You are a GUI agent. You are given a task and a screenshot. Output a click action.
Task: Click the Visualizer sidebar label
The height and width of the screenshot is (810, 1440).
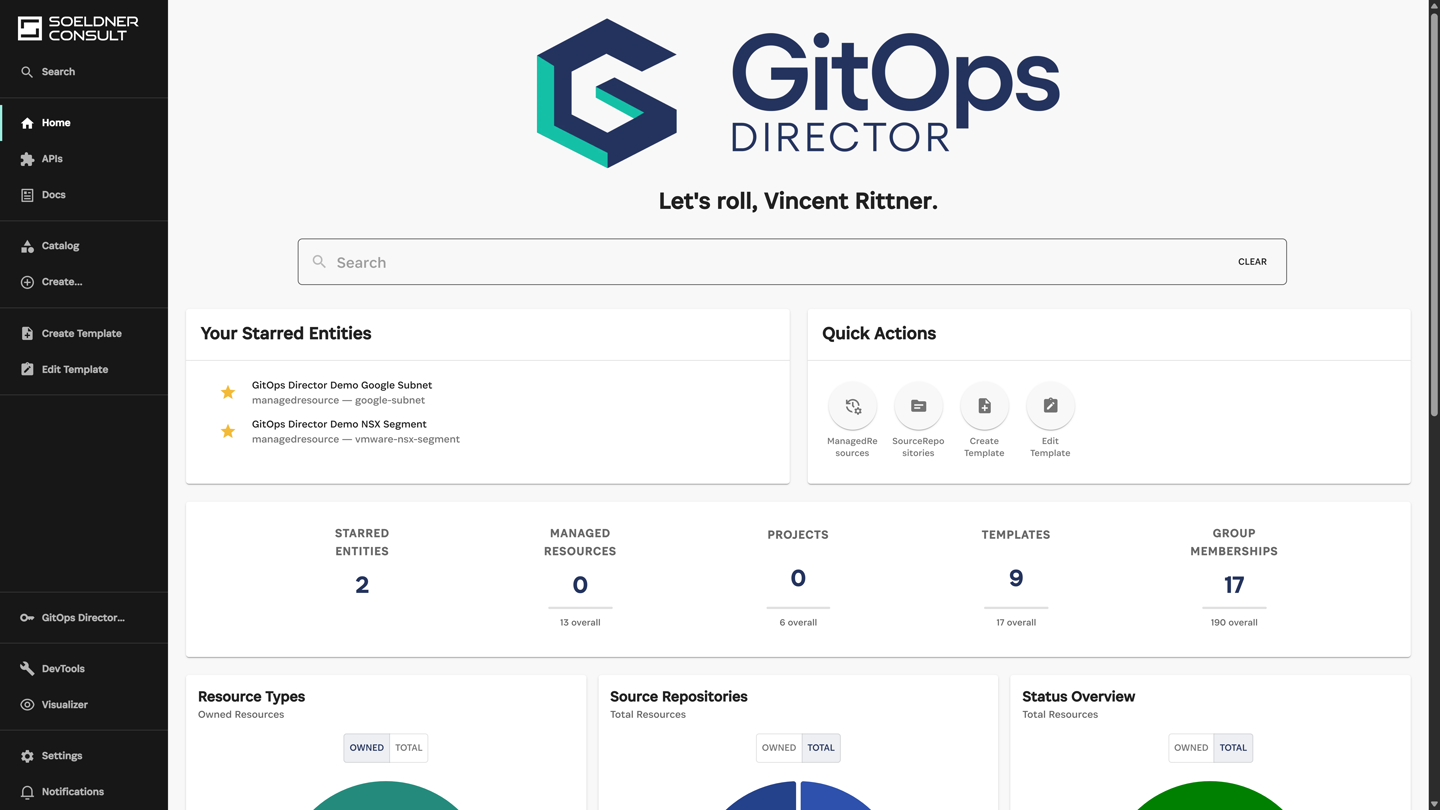click(x=65, y=705)
